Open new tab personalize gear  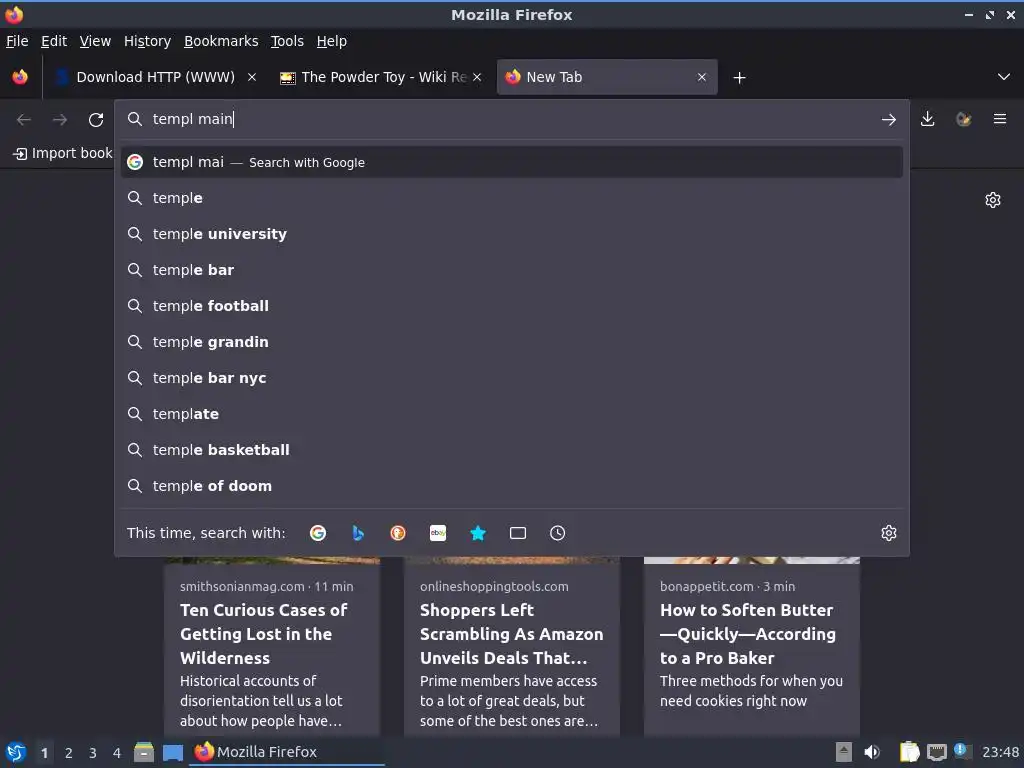(993, 200)
